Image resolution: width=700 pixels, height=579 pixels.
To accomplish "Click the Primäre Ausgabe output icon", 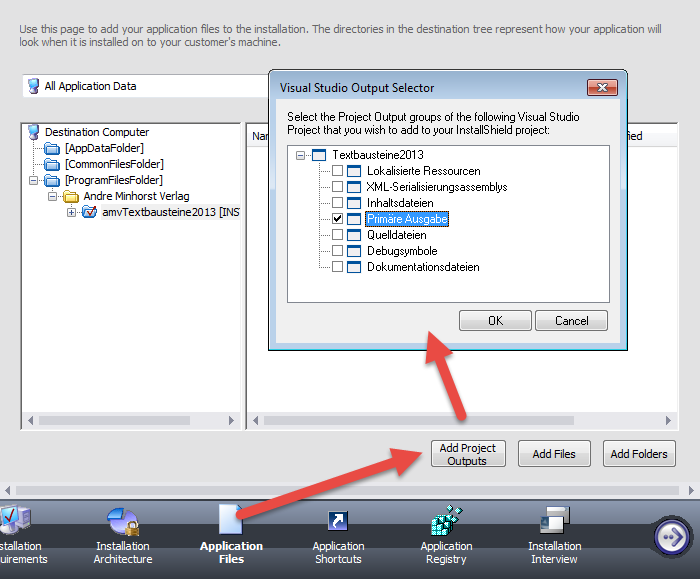I will pyautogui.click(x=354, y=219).
